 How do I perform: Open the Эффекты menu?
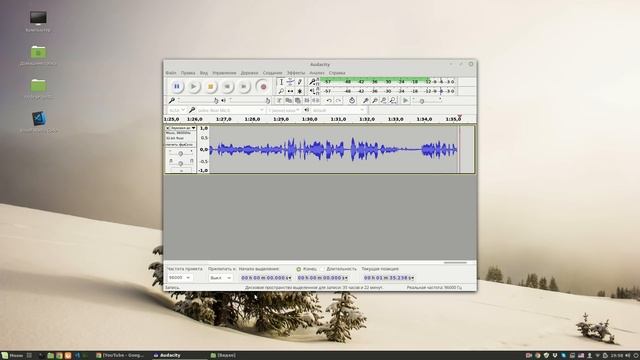point(296,73)
